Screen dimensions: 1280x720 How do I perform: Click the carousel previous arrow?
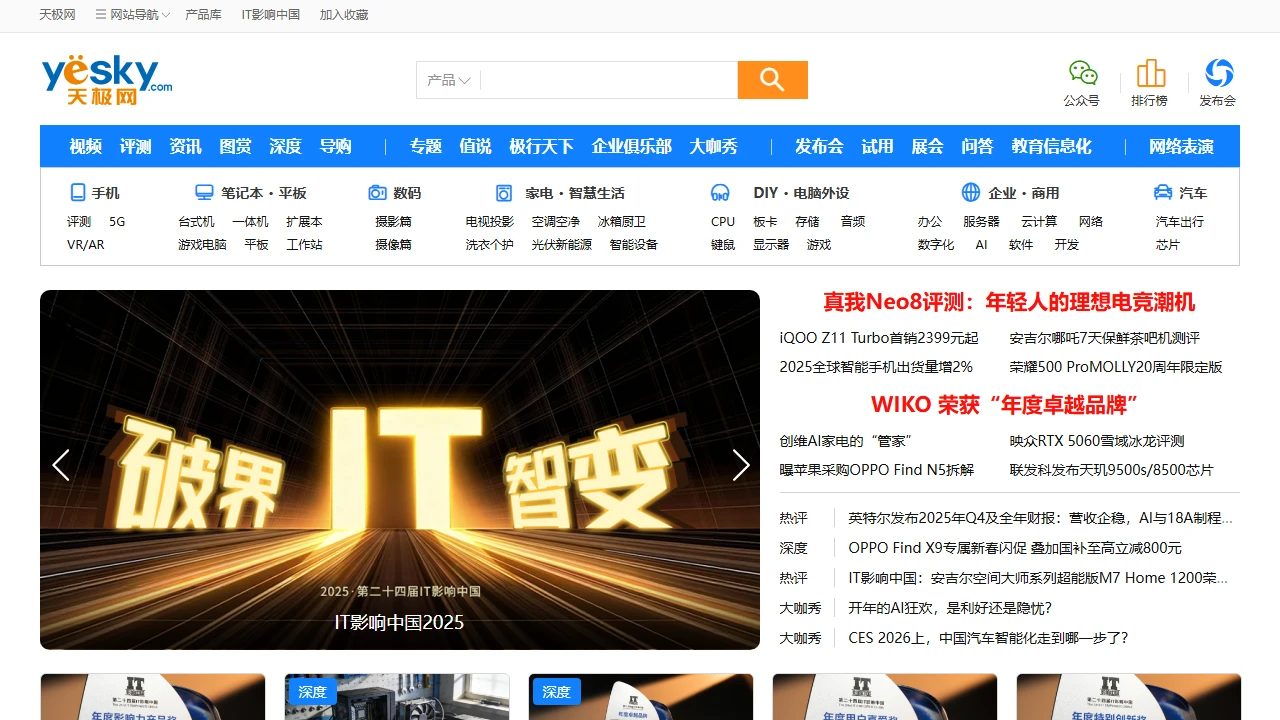click(x=60, y=465)
